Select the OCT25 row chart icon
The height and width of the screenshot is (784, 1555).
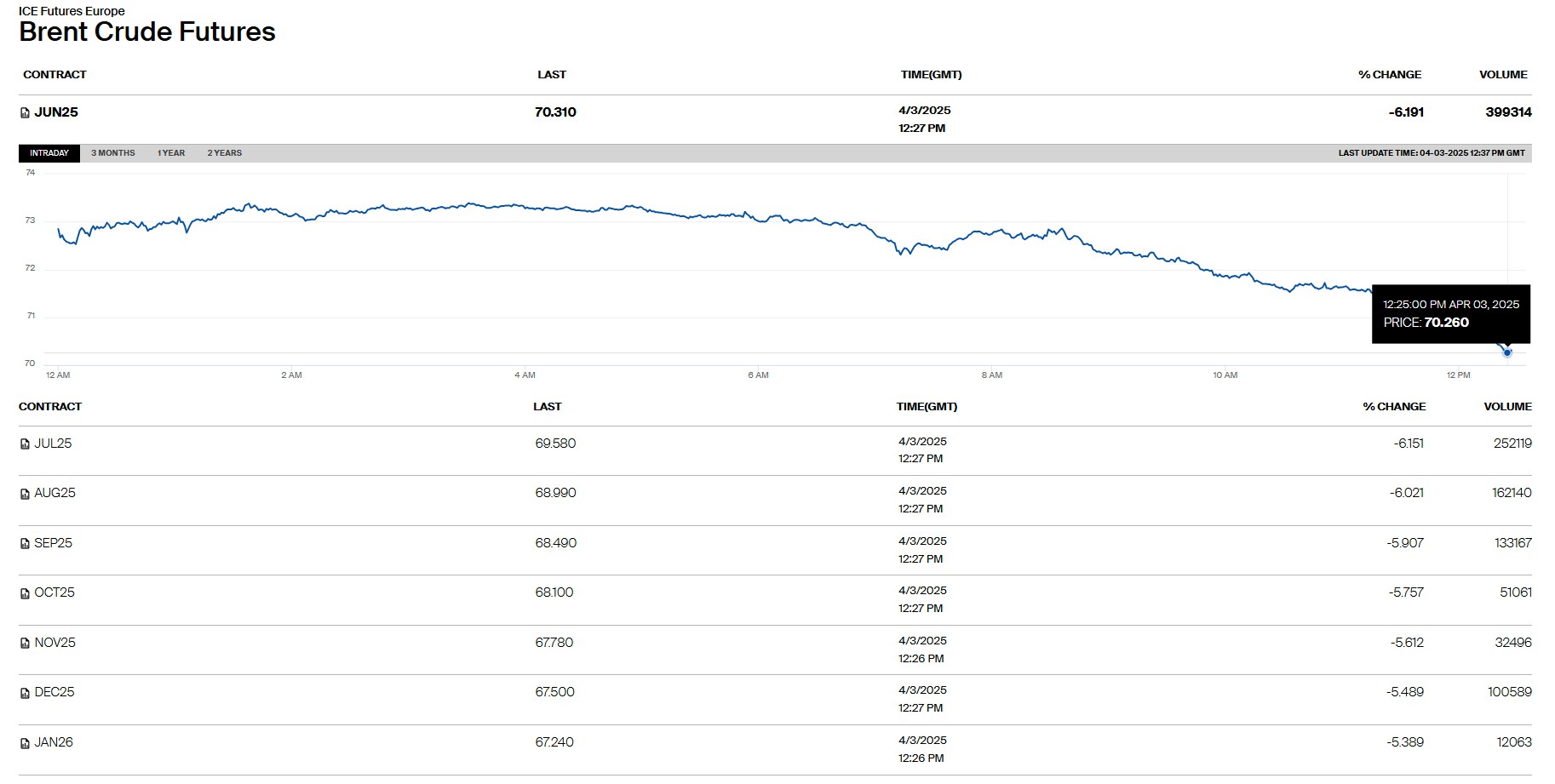click(25, 593)
